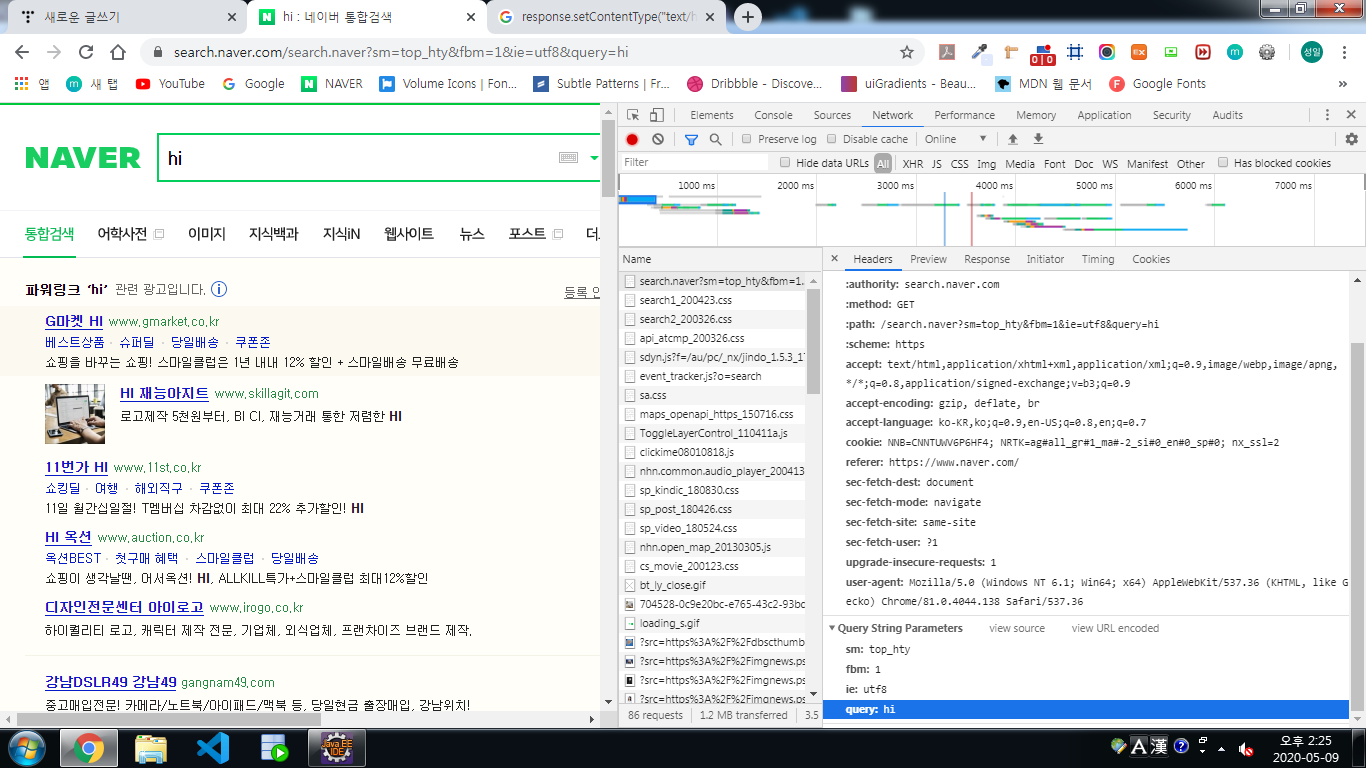Open the Online throttling dropdown
Viewport: 1366px width, 768px height.
click(956, 139)
